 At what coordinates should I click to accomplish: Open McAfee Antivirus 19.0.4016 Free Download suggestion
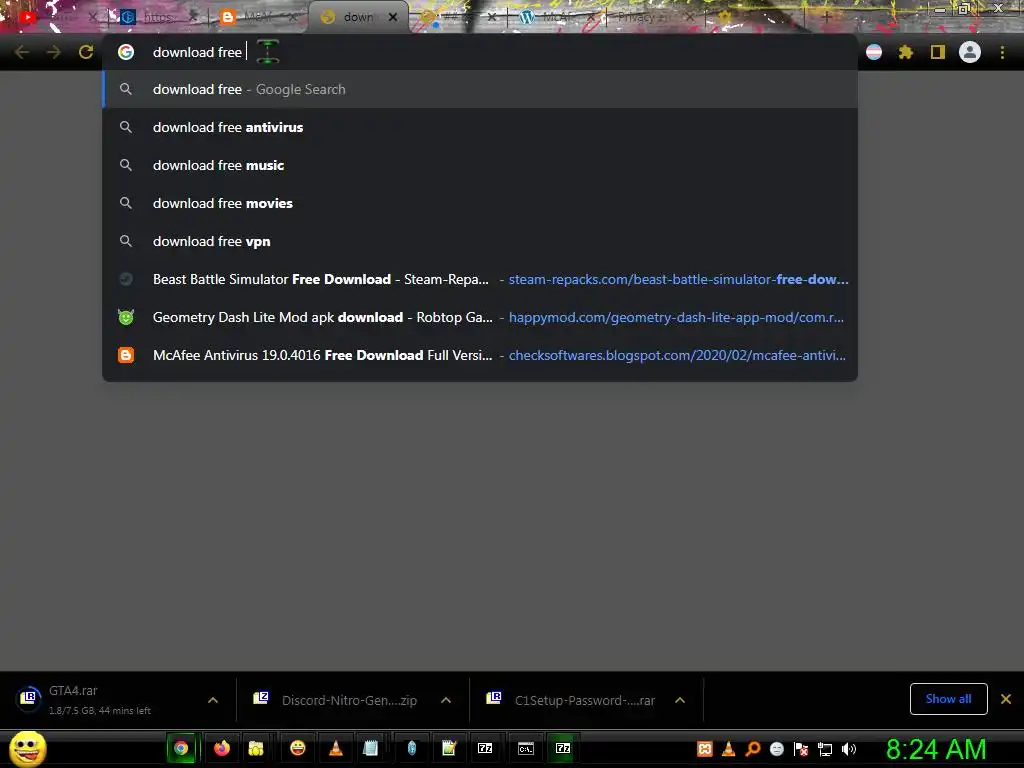(x=480, y=355)
